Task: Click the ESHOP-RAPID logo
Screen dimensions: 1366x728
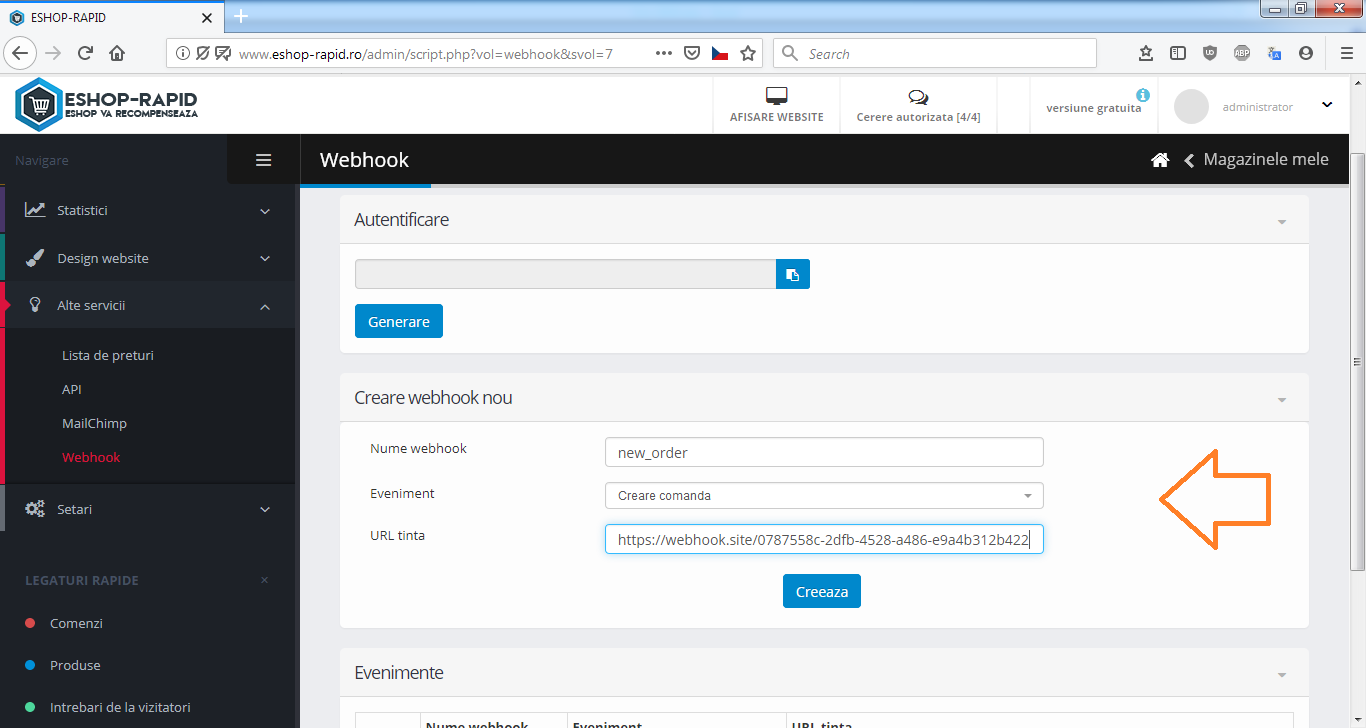Action: pos(107,105)
